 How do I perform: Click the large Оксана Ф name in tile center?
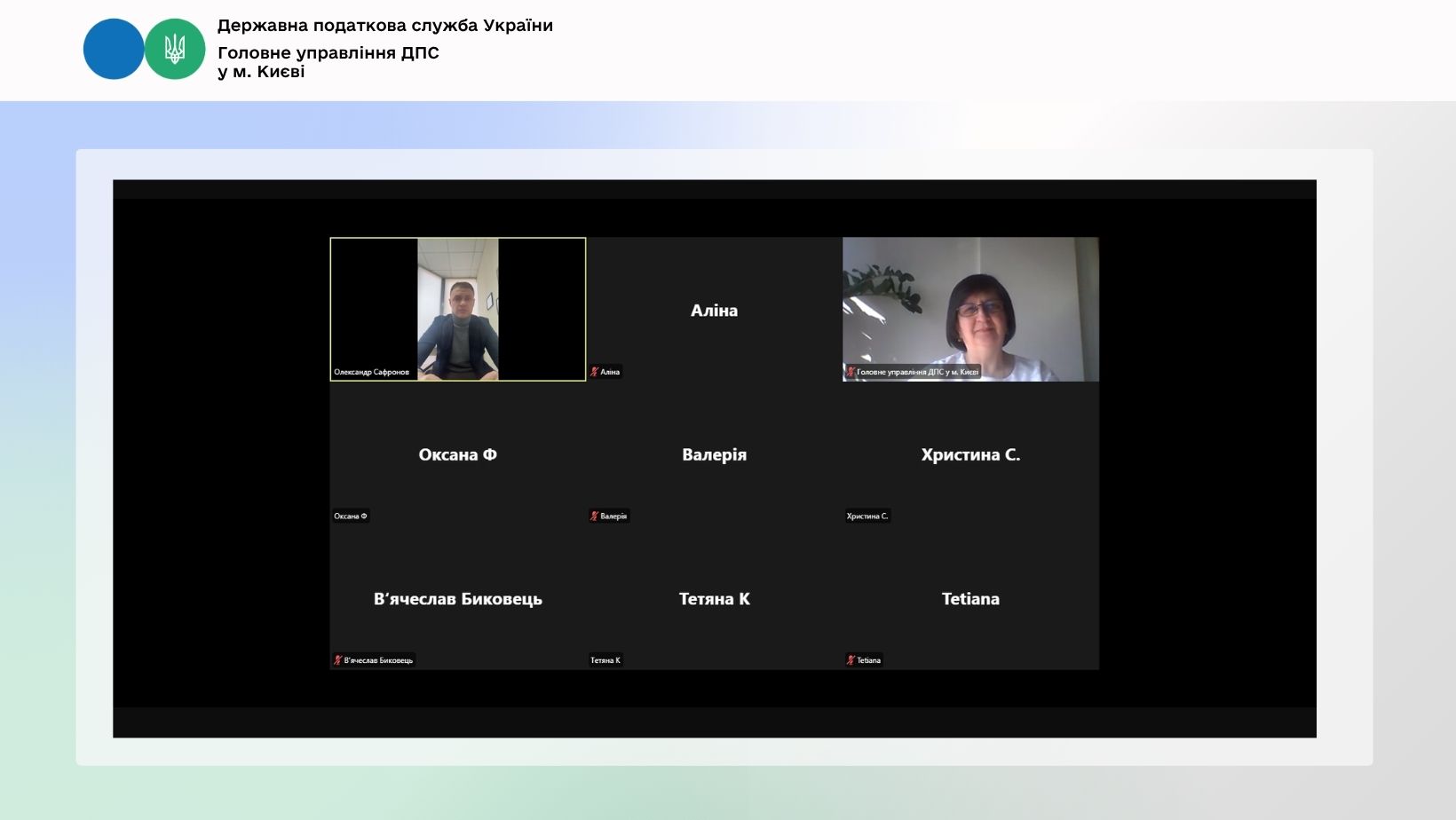pyautogui.click(x=457, y=454)
